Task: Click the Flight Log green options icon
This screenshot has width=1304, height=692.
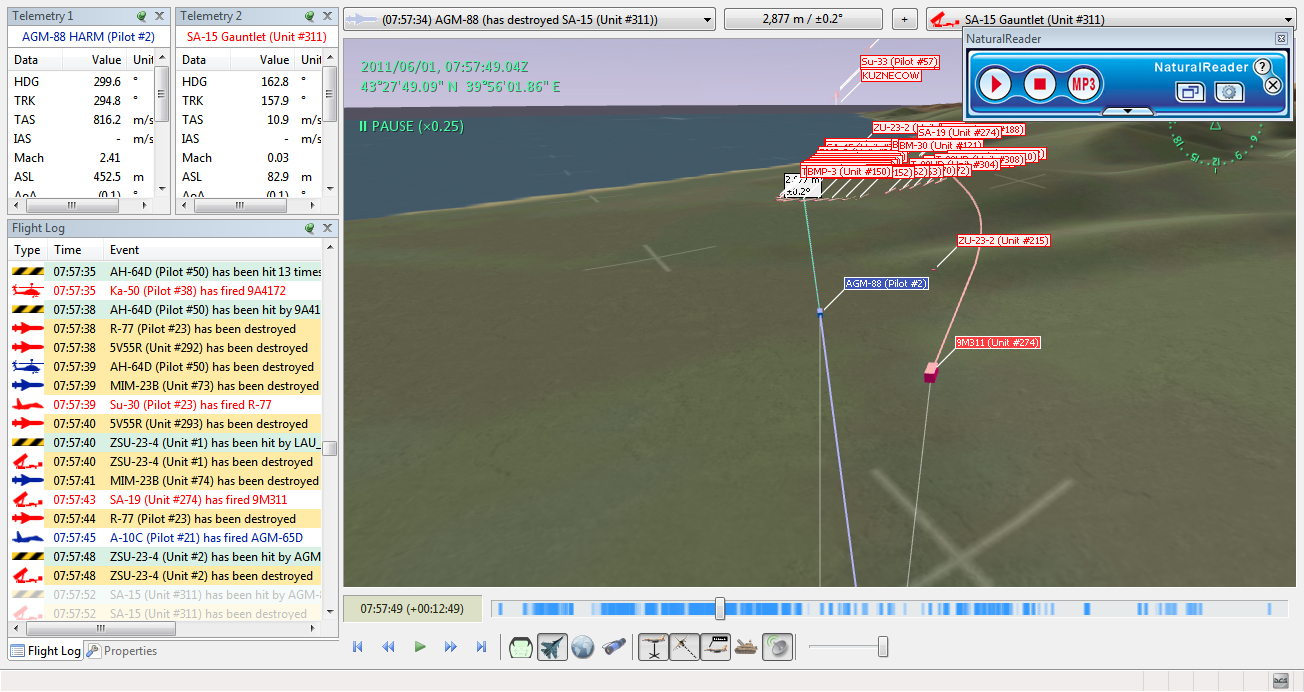Action: click(x=310, y=228)
